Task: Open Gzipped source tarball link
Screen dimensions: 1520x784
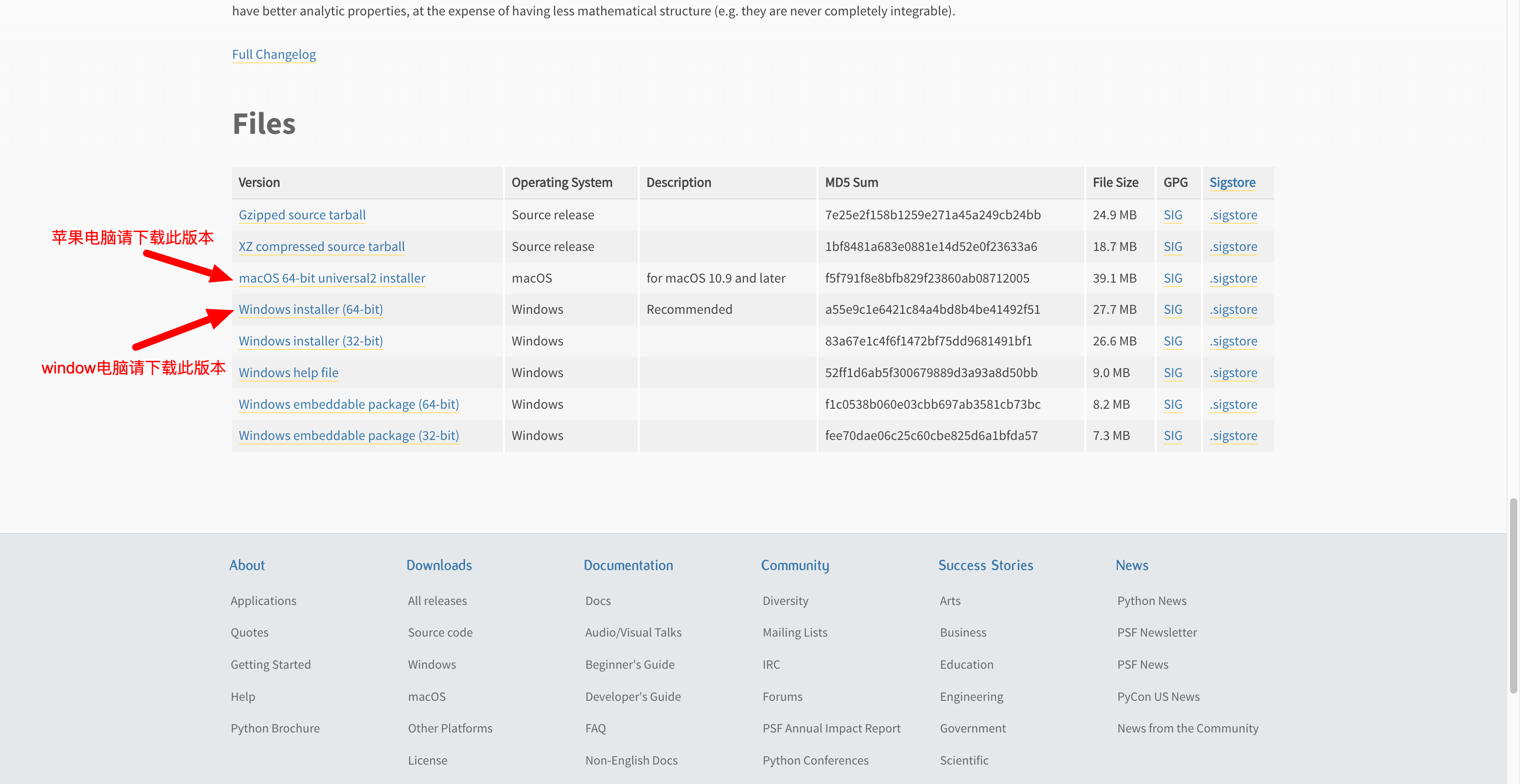Action: (x=302, y=215)
